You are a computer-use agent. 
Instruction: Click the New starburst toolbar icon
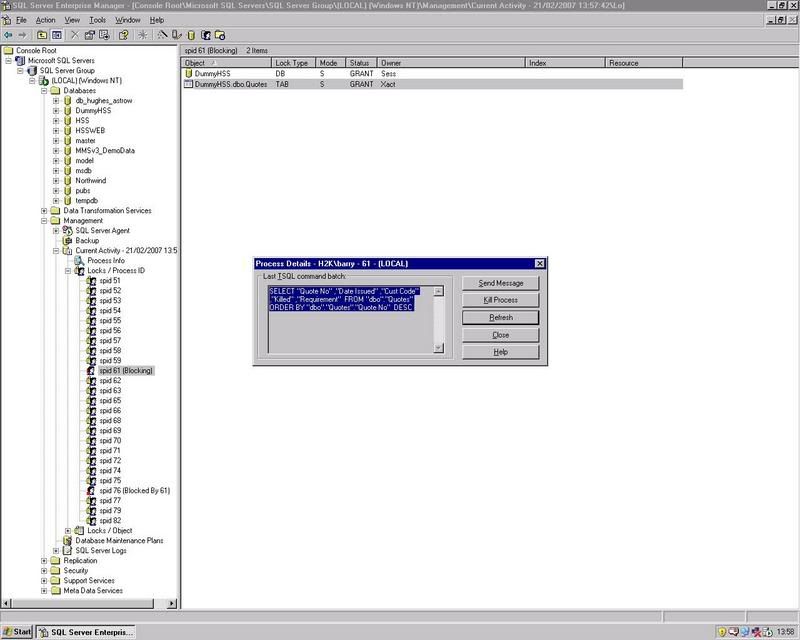click(142, 35)
